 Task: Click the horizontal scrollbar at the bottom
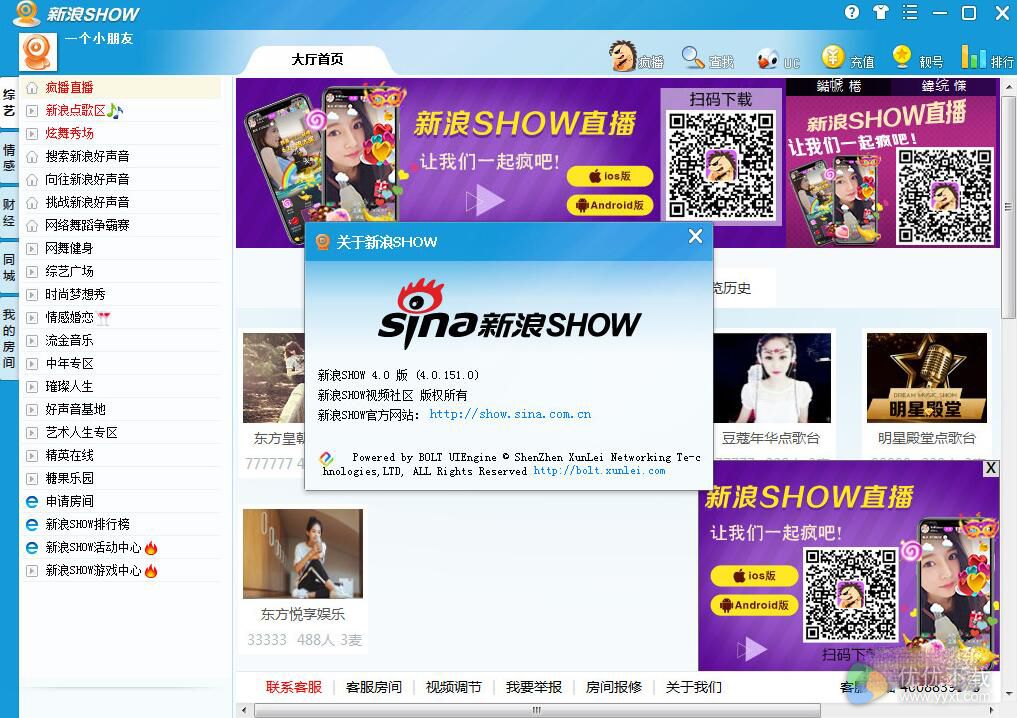click(537, 710)
